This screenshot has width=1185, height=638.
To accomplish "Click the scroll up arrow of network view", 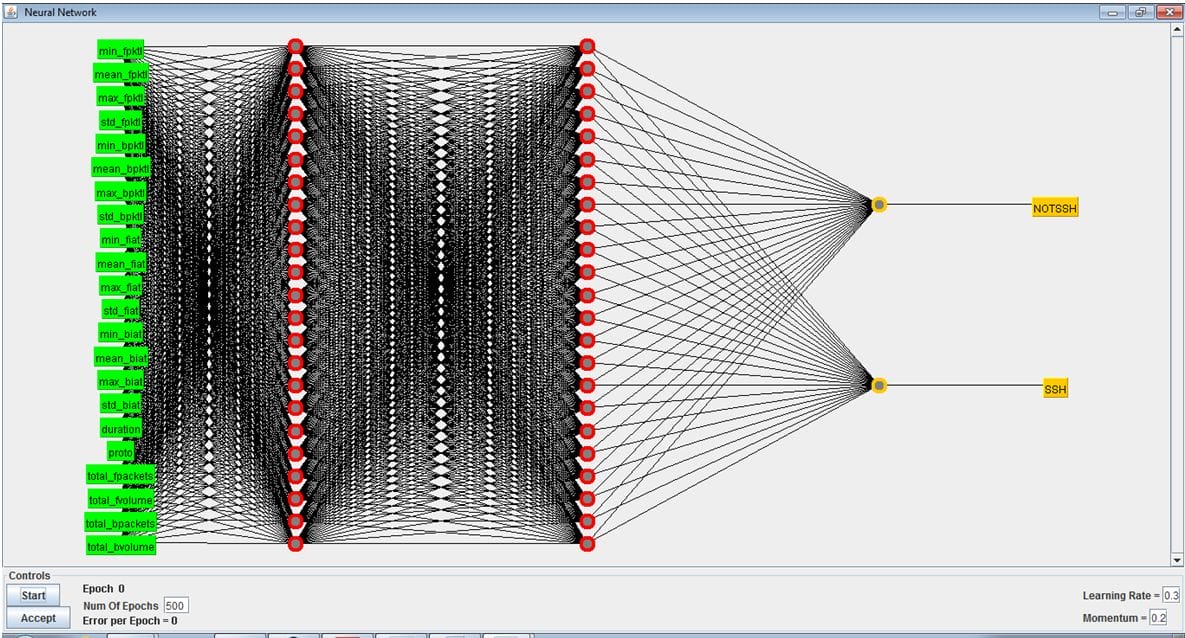I will coord(1177,29).
